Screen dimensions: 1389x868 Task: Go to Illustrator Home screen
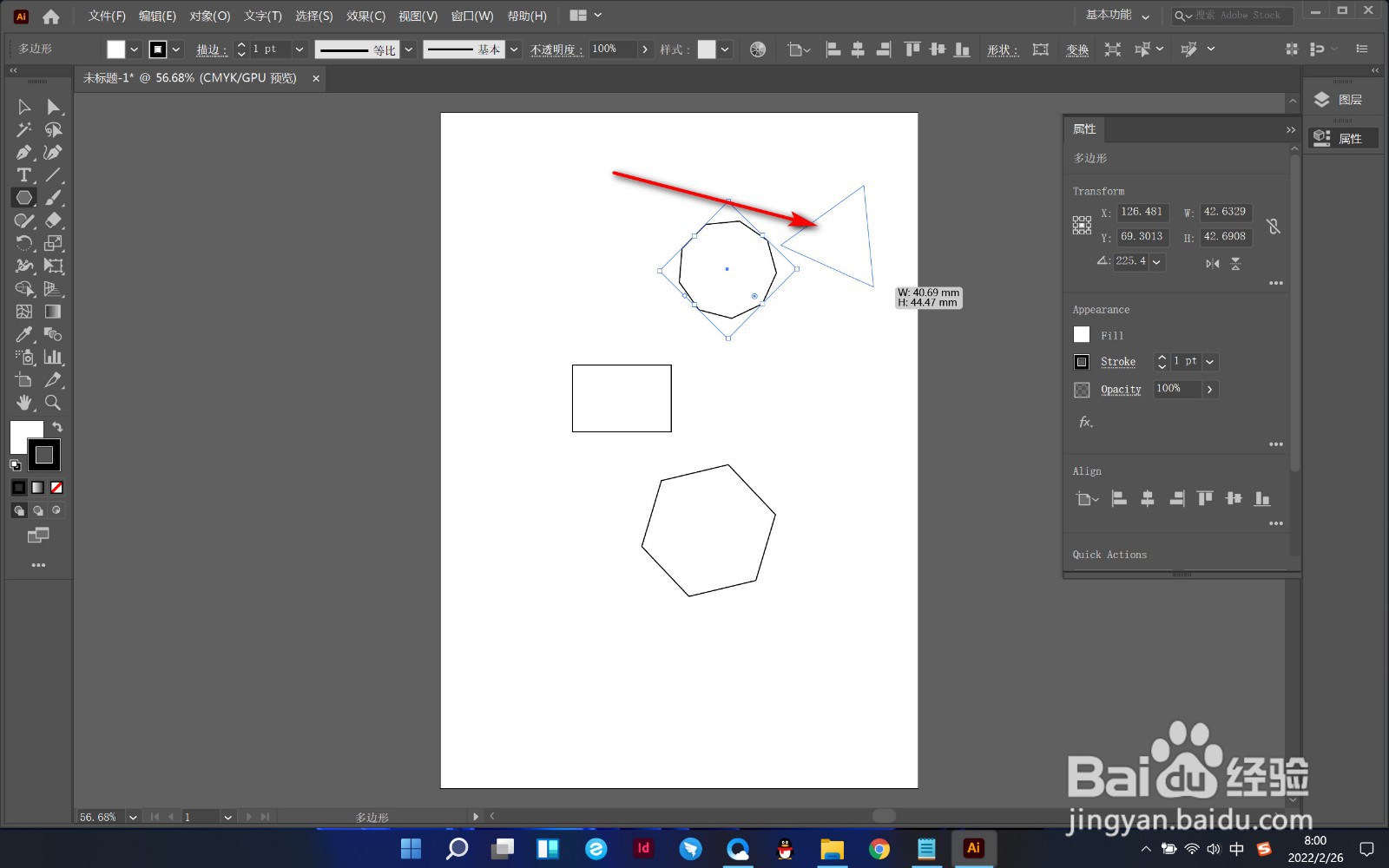point(51,16)
